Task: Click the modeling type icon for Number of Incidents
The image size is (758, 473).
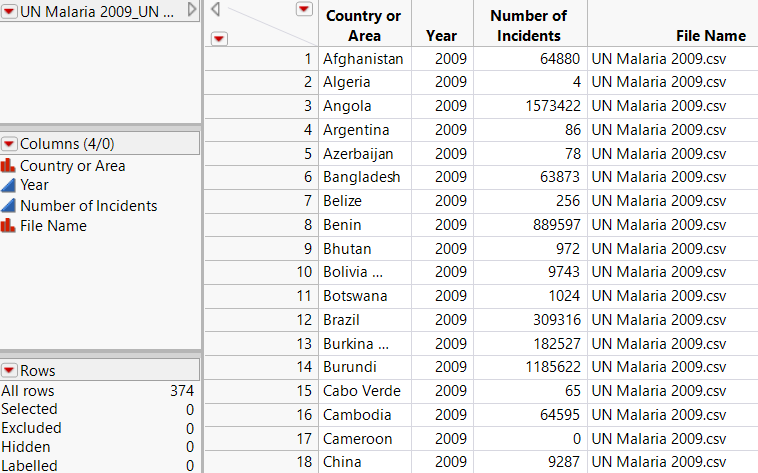Action: click(x=9, y=206)
